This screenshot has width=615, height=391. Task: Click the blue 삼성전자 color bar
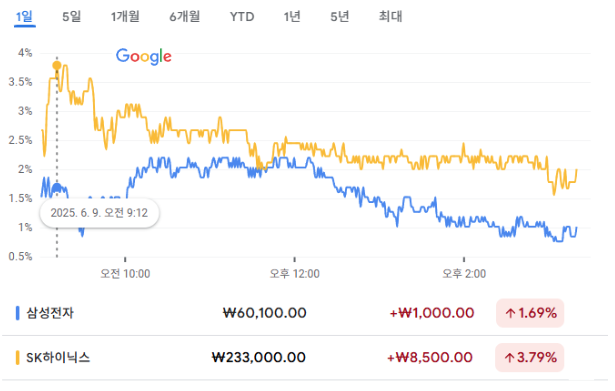click(17, 313)
